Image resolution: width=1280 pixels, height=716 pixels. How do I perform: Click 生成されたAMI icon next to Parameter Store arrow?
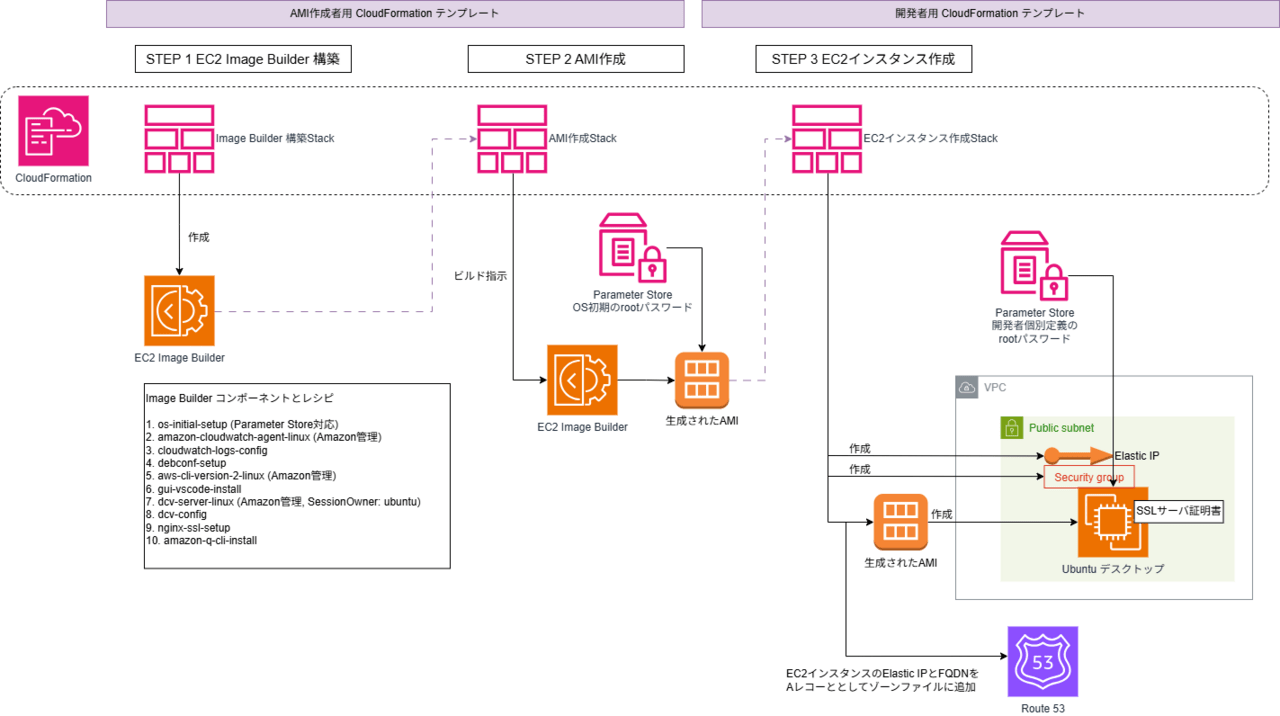(x=701, y=380)
